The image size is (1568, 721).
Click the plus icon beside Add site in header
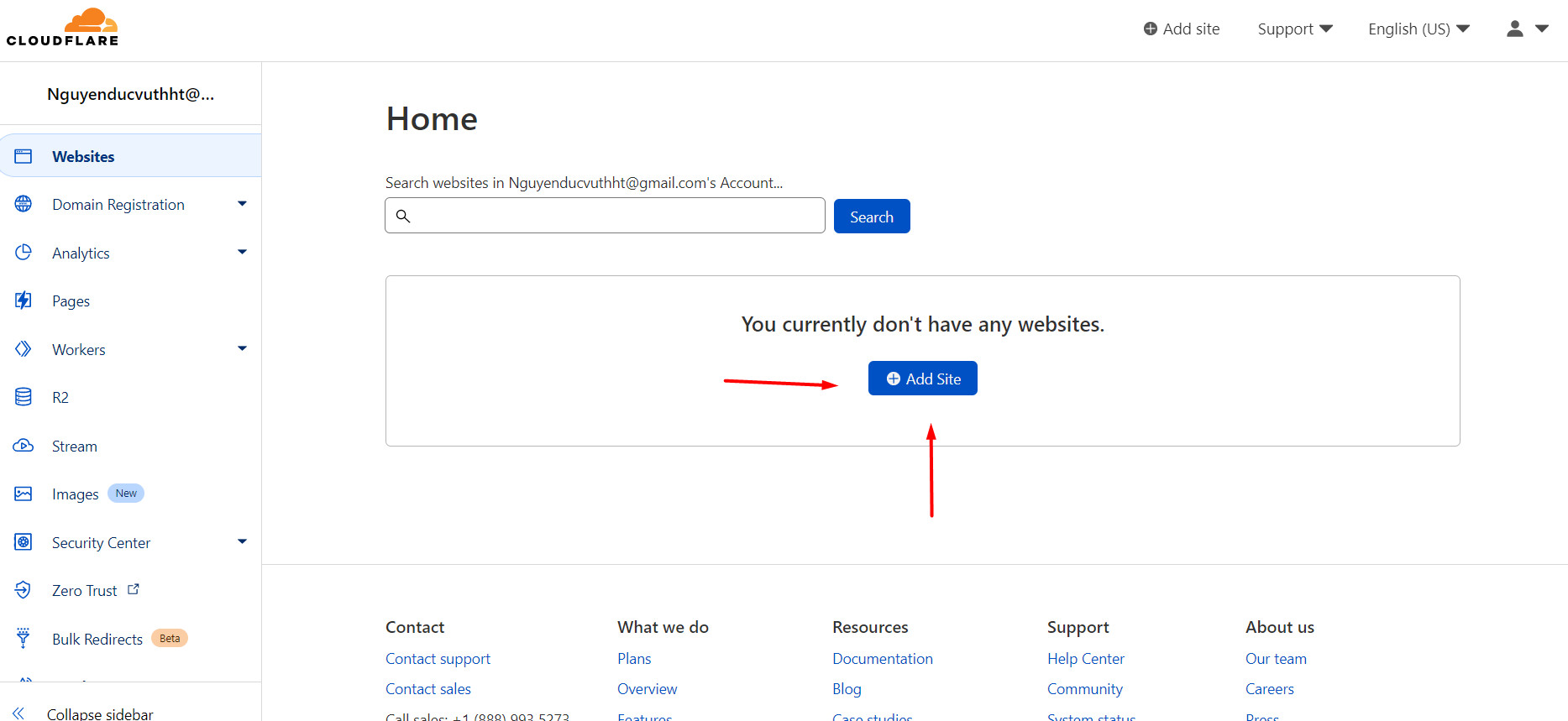(1151, 29)
